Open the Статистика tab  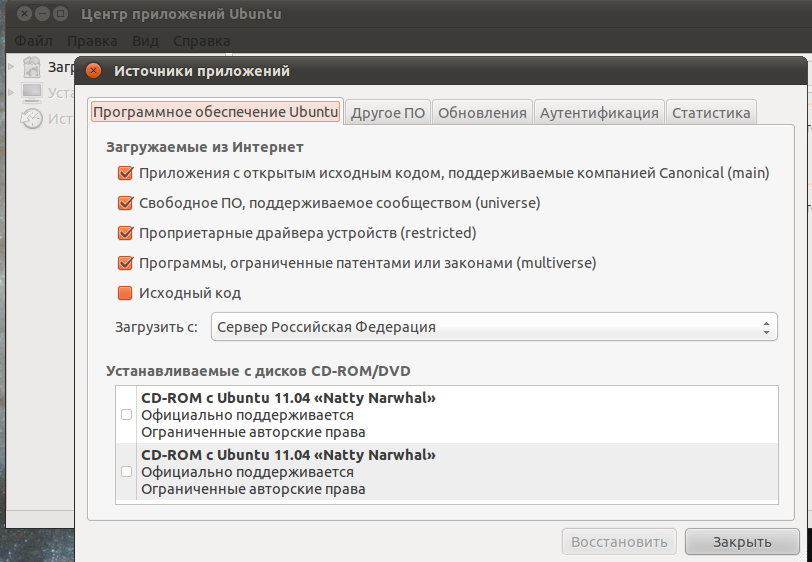711,113
